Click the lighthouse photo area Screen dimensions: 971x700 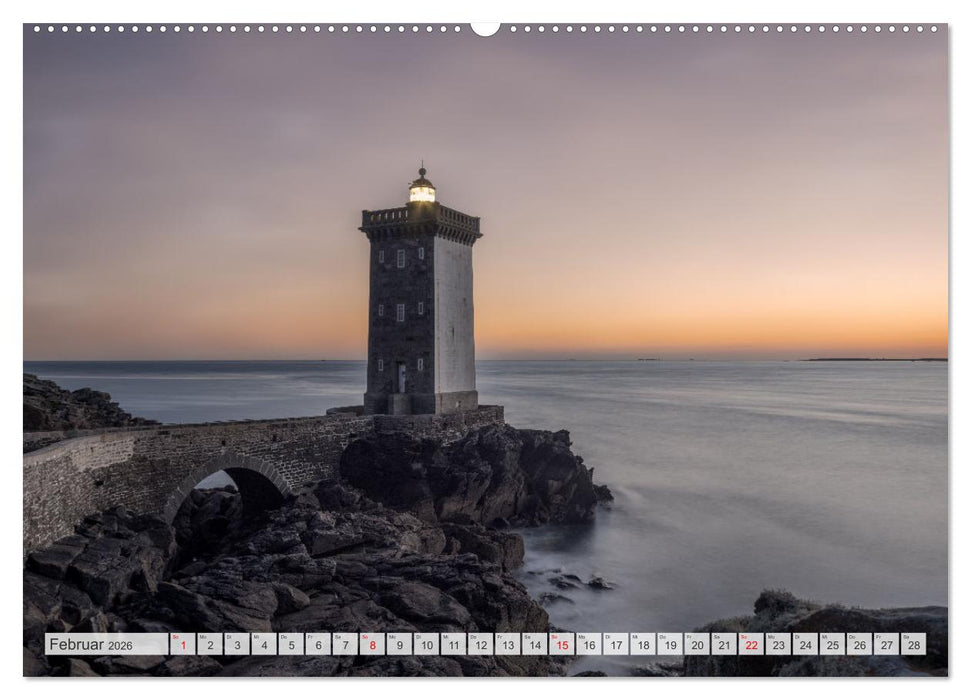point(420,300)
